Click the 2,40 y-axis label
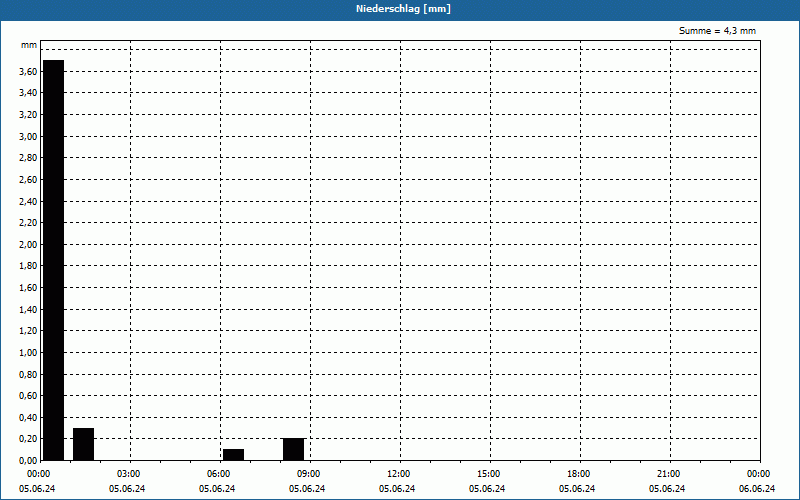800x500 pixels. (28, 202)
